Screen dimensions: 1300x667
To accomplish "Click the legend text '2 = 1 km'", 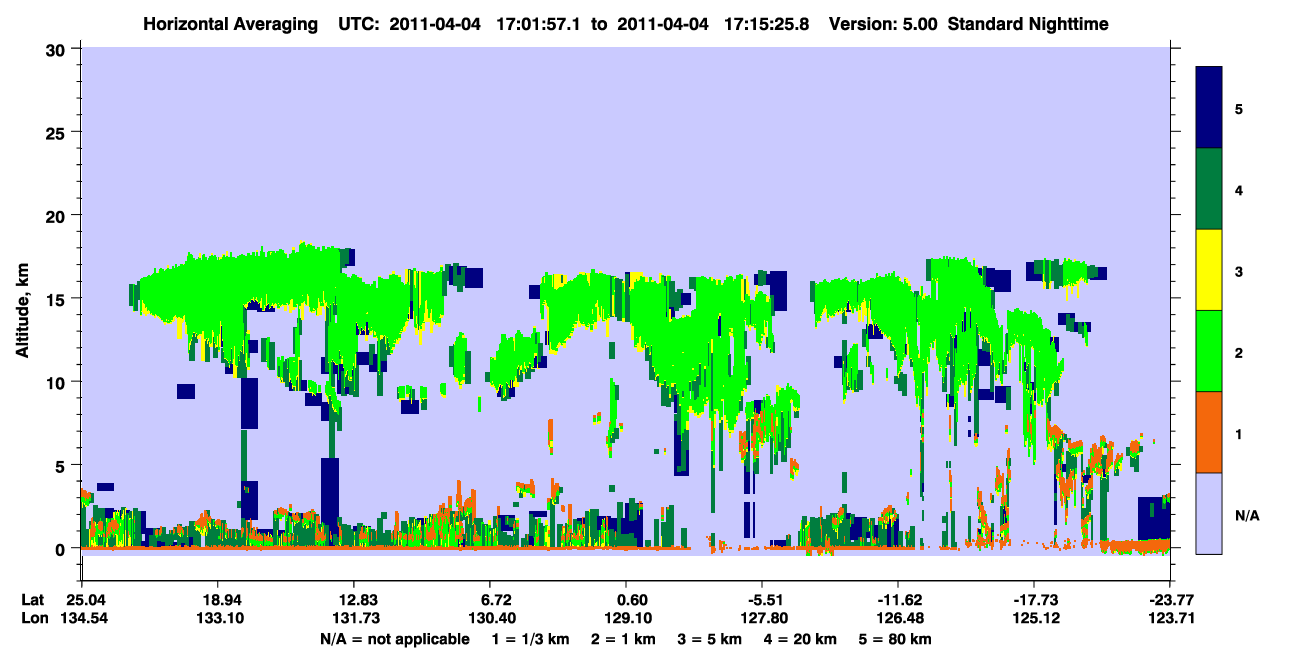I will tap(626, 639).
